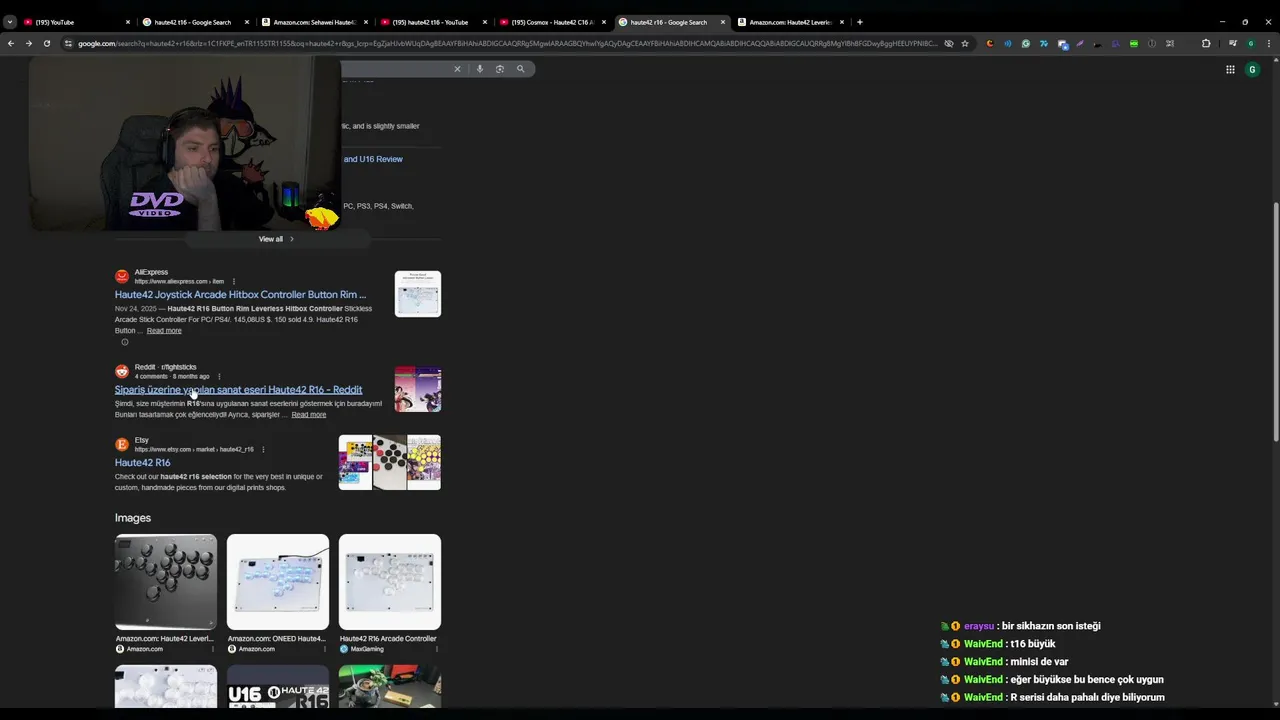Viewport: 1280px width, 720px height.
Task: Open the ONEED Haute4... Amazon image
Action: [278, 582]
